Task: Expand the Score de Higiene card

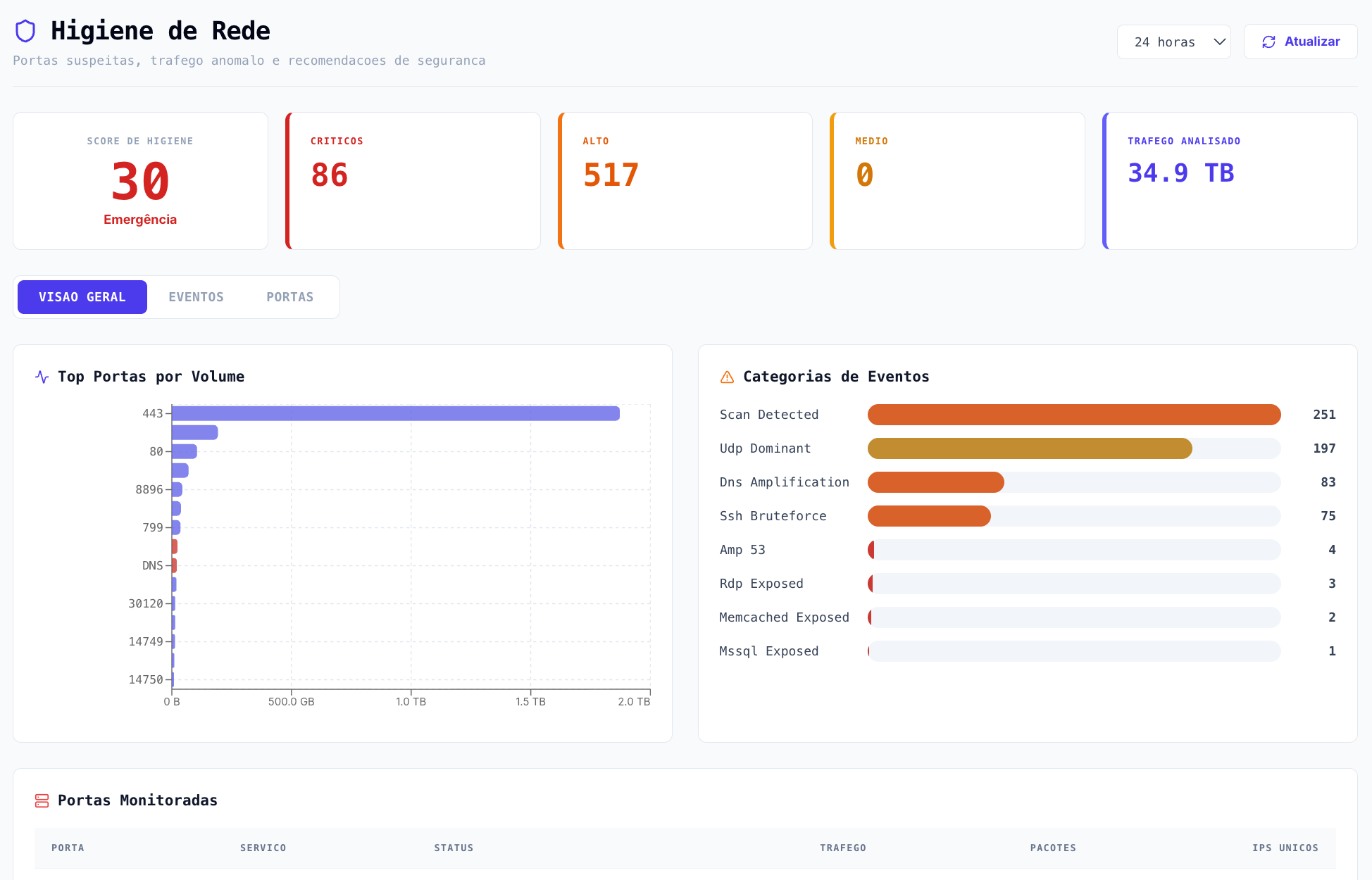Action: (140, 180)
